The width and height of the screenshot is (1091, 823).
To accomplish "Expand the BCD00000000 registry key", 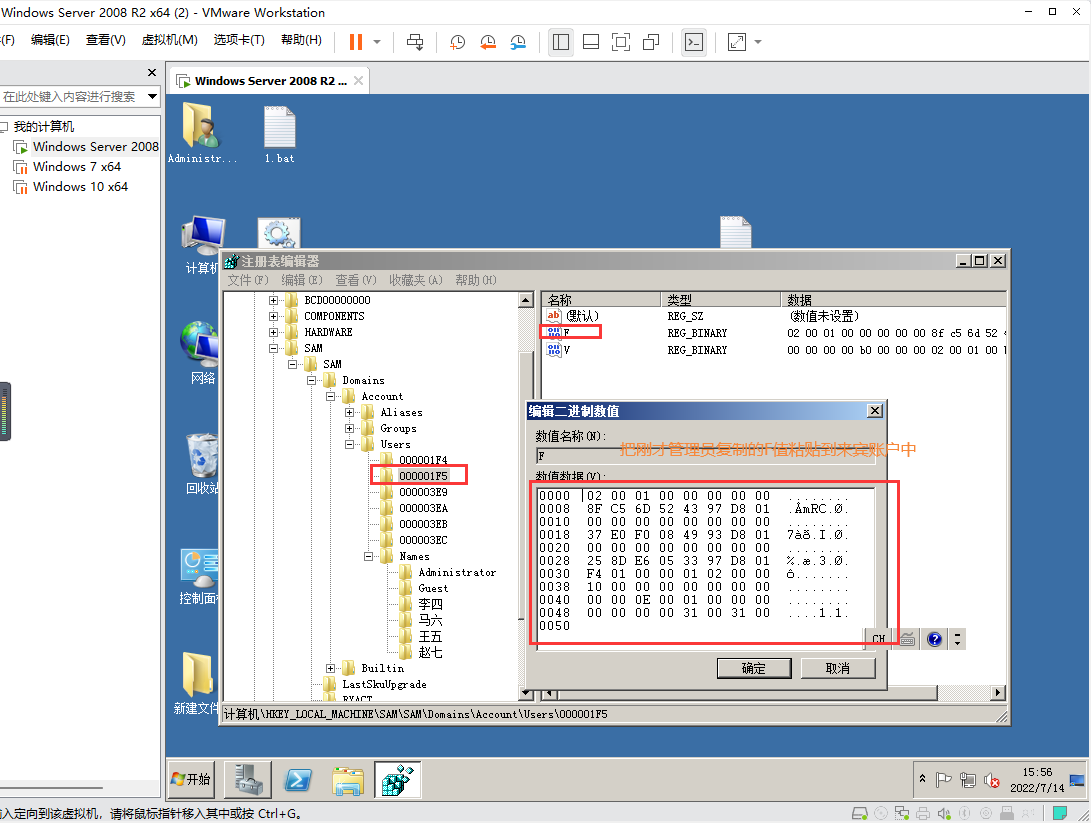I will [x=273, y=301].
